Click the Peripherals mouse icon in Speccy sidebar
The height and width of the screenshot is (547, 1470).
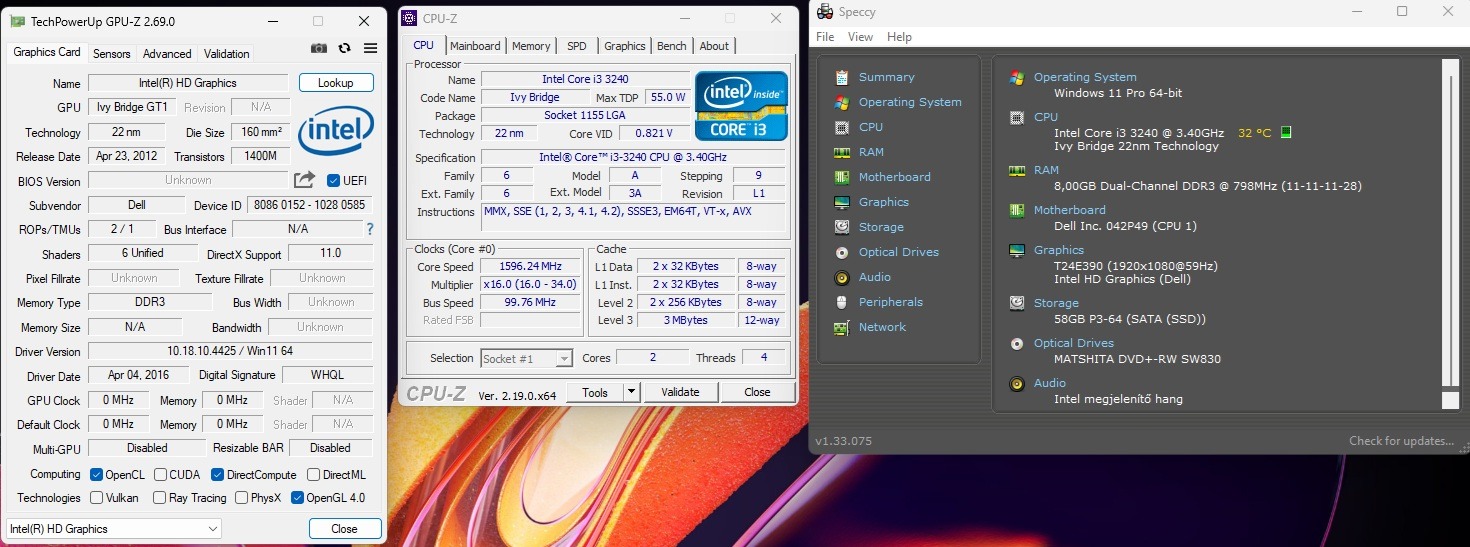point(842,302)
